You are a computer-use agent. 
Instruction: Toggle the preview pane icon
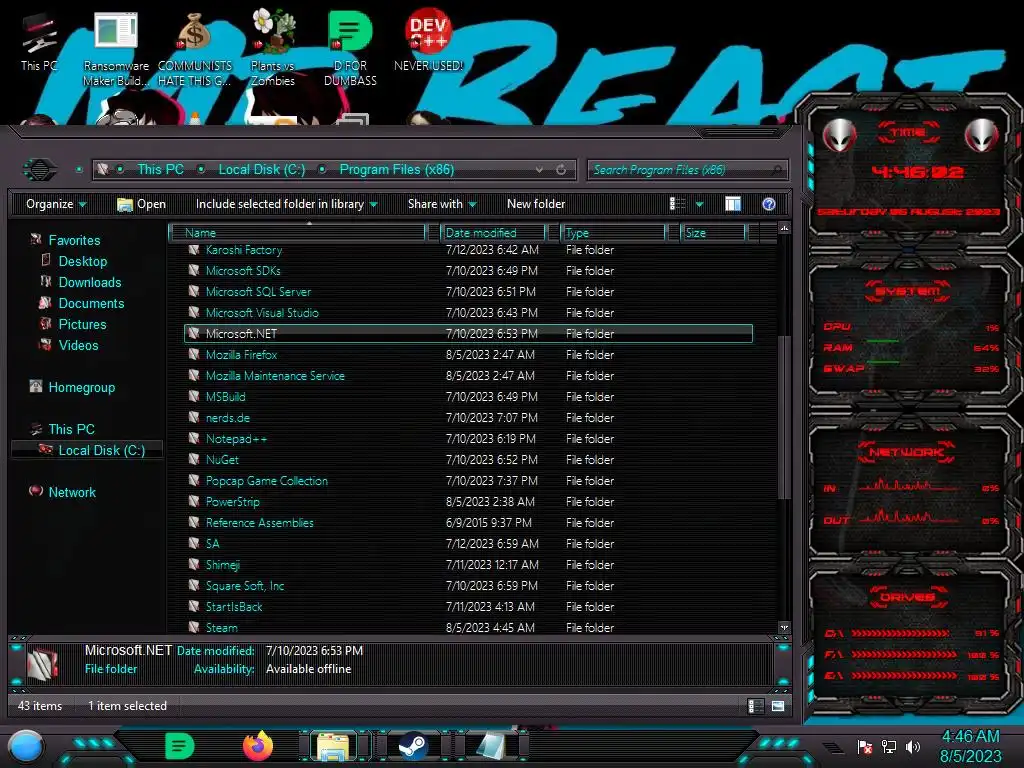pos(733,204)
